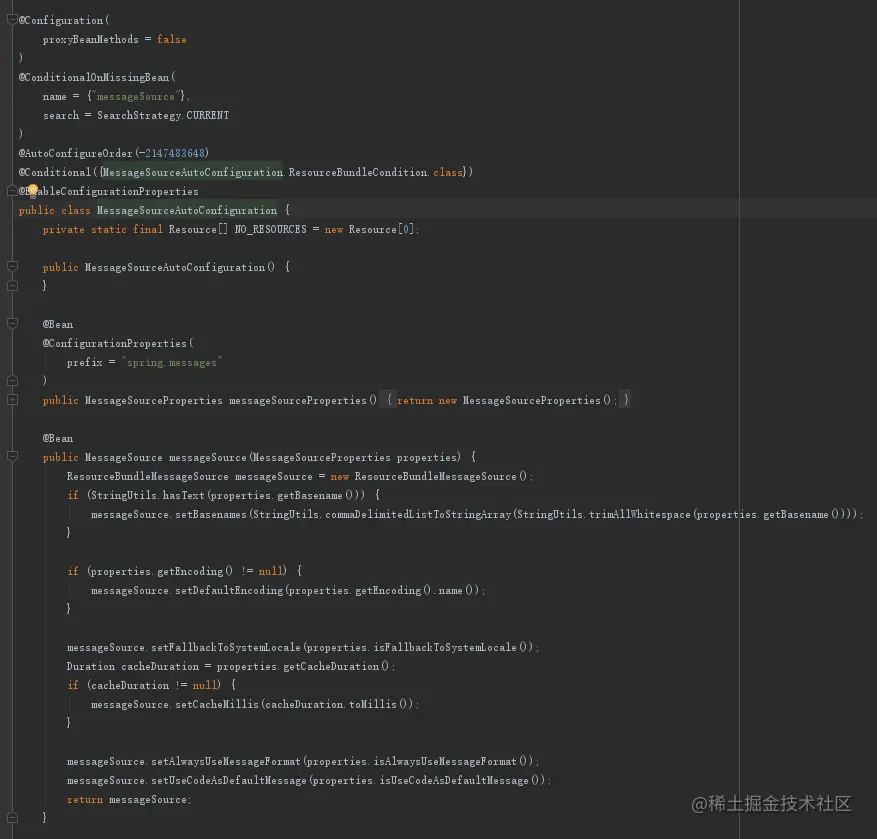
Task: Click 'new Resource[0]' expression
Action: point(369,229)
